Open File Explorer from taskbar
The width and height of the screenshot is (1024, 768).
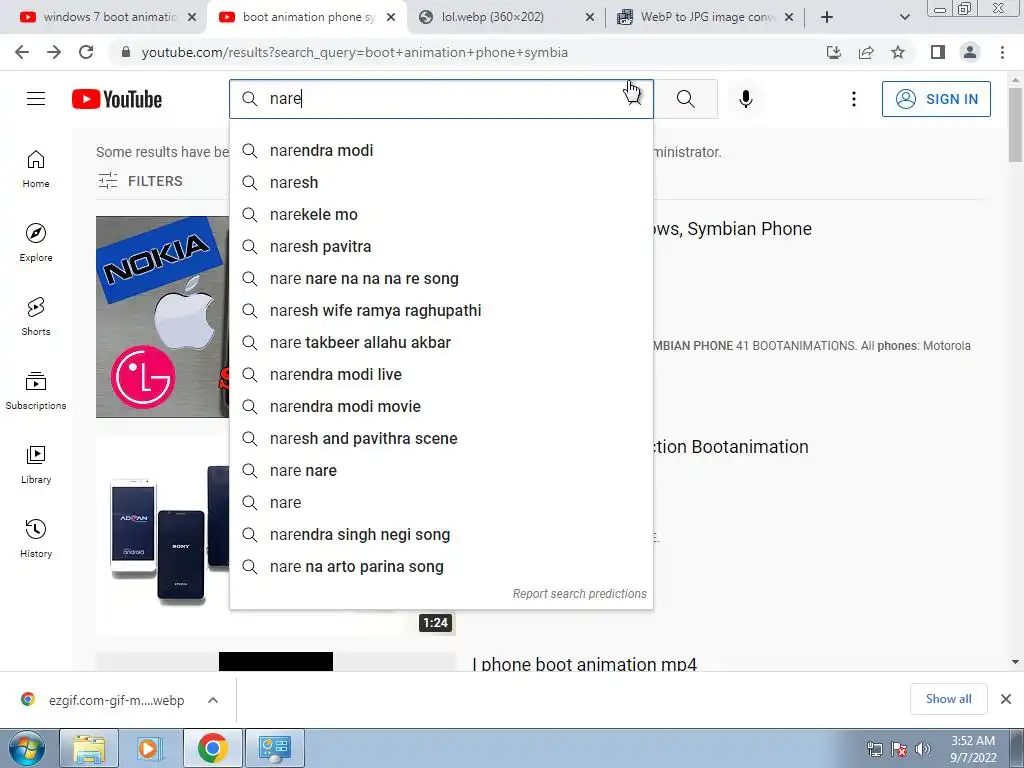pyautogui.click(x=89, y=748)
